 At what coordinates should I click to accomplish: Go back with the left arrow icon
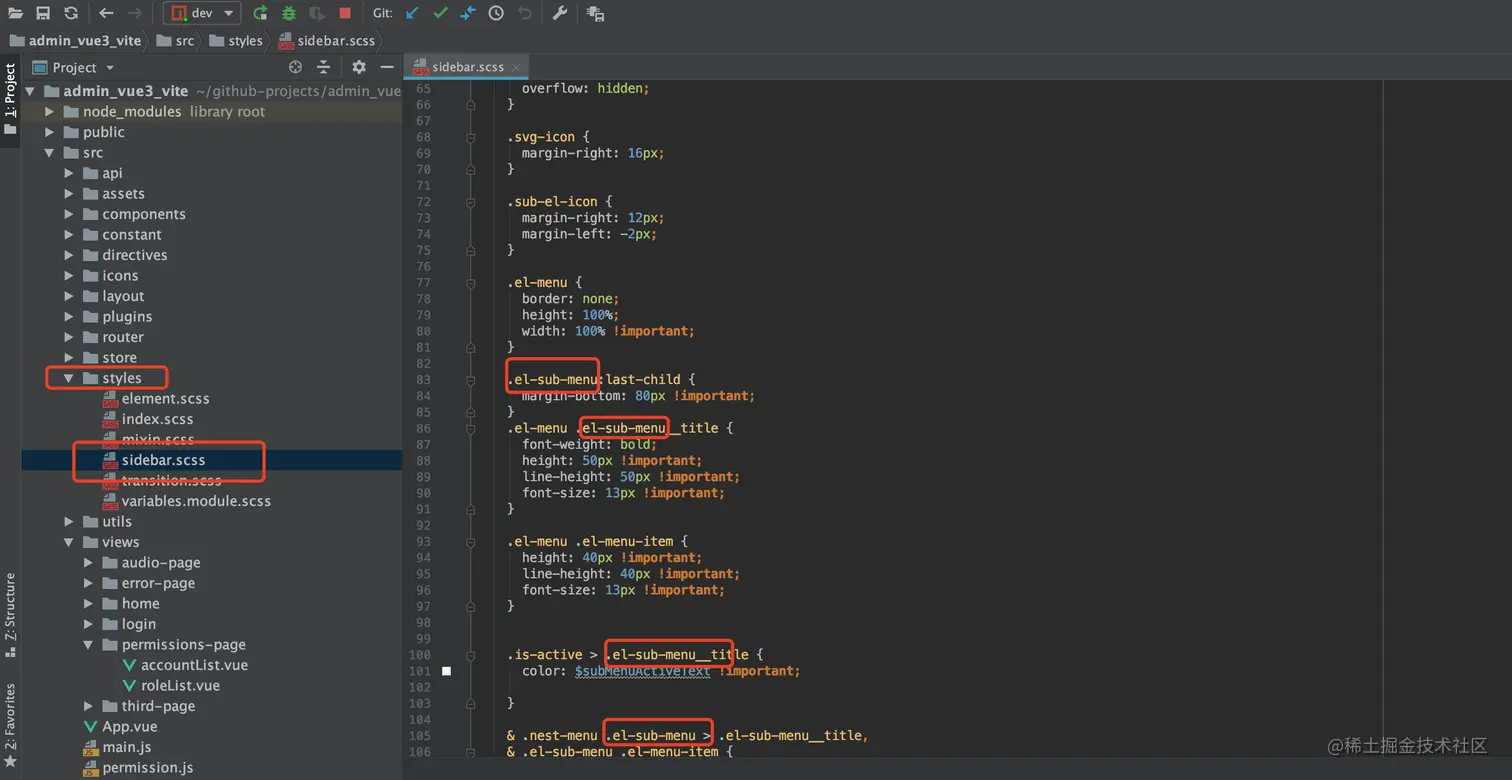(x=106, y=13)
